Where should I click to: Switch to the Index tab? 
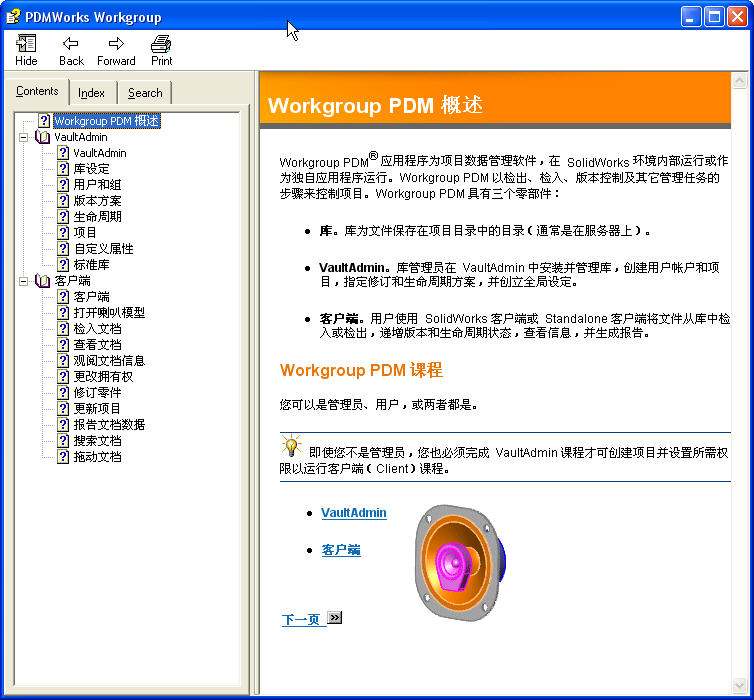(91, 93)
